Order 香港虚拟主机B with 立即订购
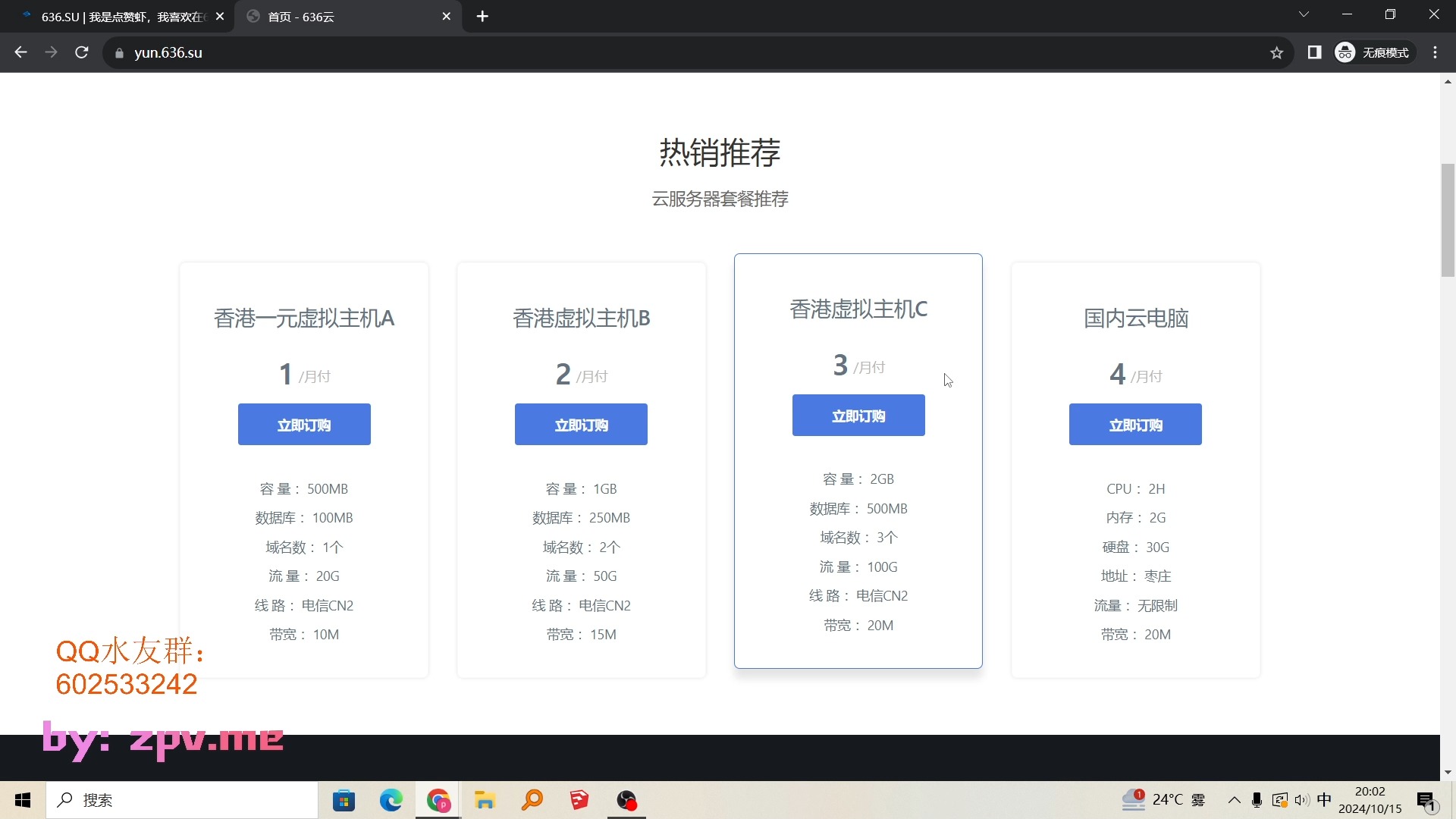The height and width of the screenshot is (819, 1456). click(581, 425)
